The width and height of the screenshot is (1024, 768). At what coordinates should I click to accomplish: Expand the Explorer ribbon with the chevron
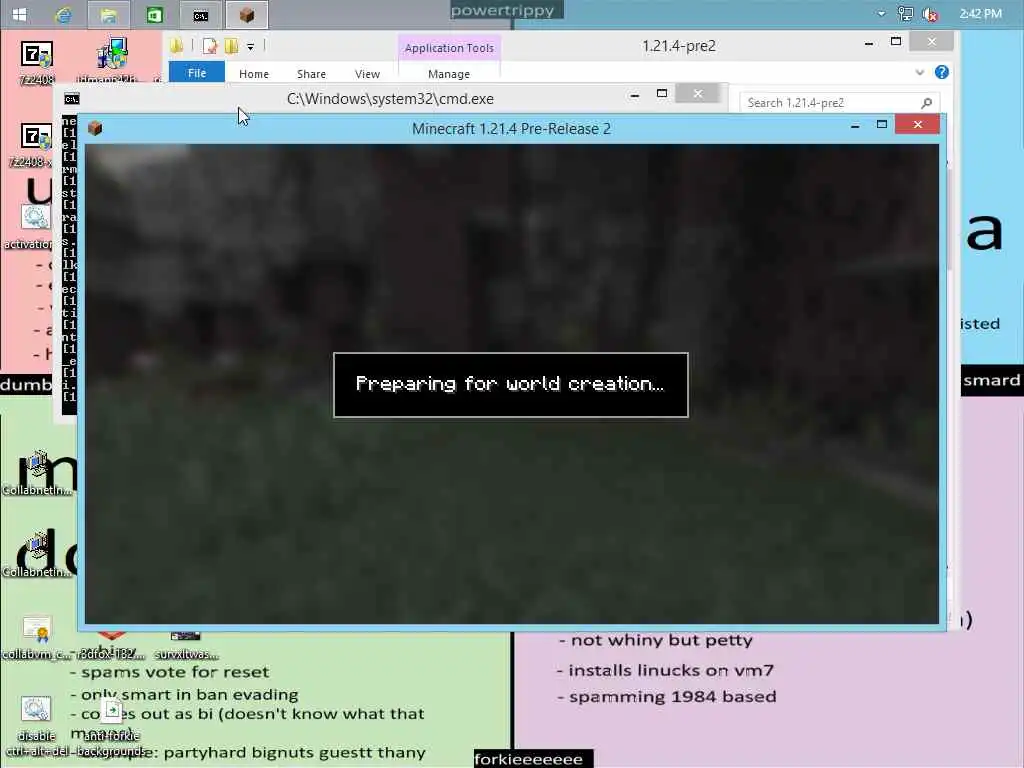click(920, 72)
